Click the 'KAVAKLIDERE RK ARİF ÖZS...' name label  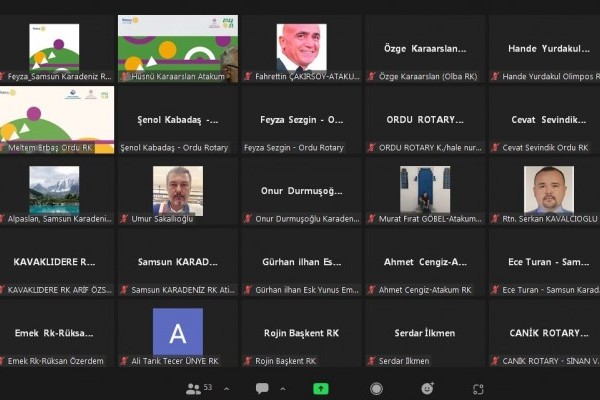(60, 290)
